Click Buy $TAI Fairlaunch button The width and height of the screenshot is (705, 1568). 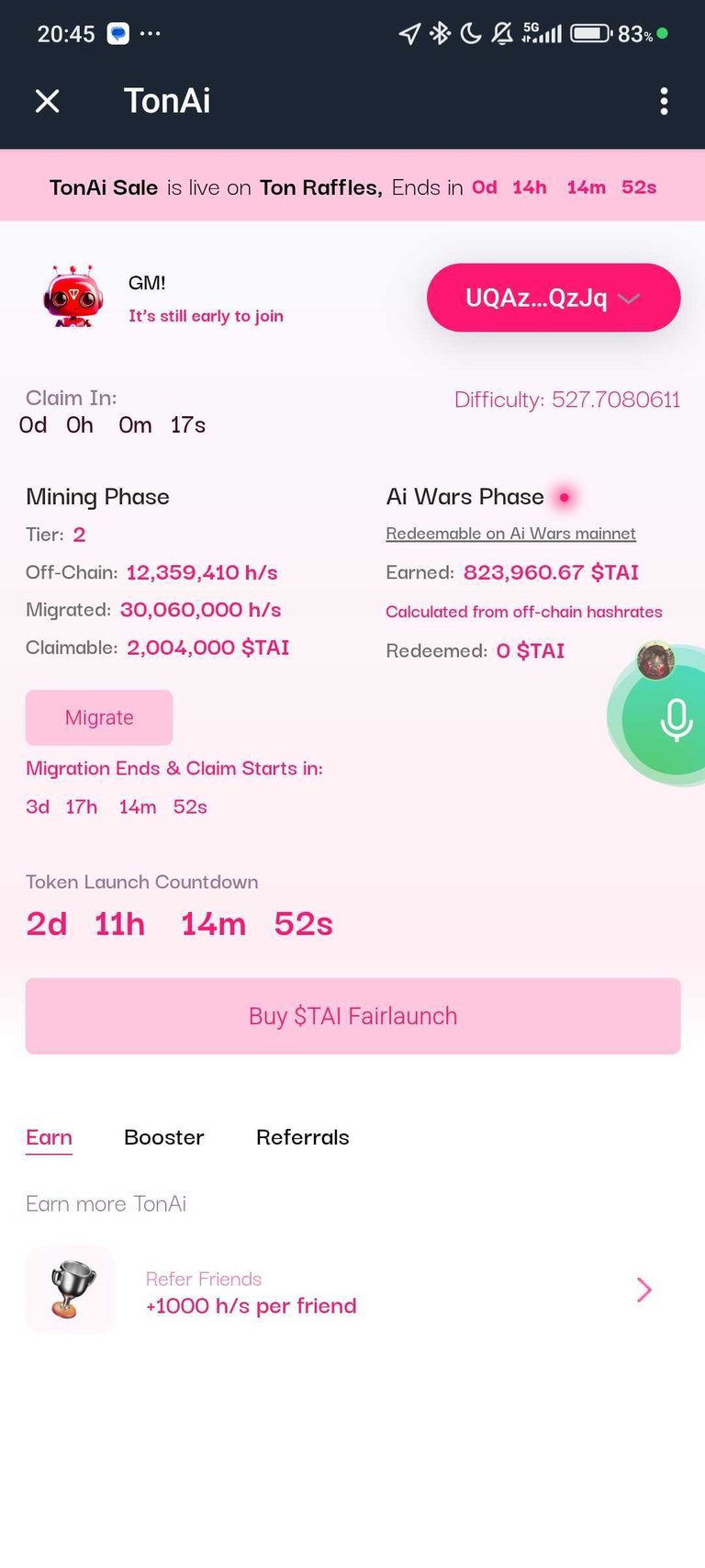(352, 1016)
